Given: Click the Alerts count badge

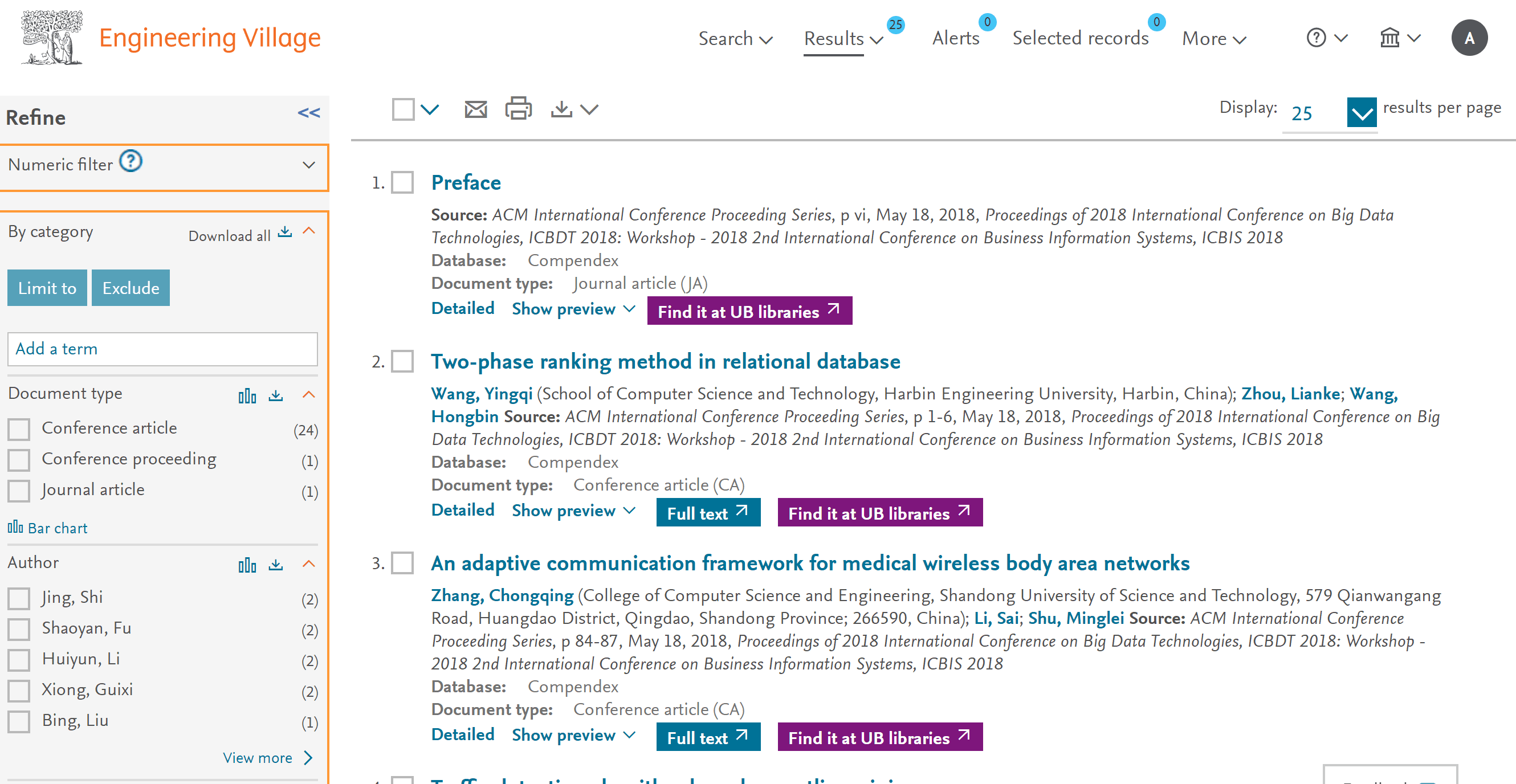Looking at the screenshot, I should (x=987, y=22).
